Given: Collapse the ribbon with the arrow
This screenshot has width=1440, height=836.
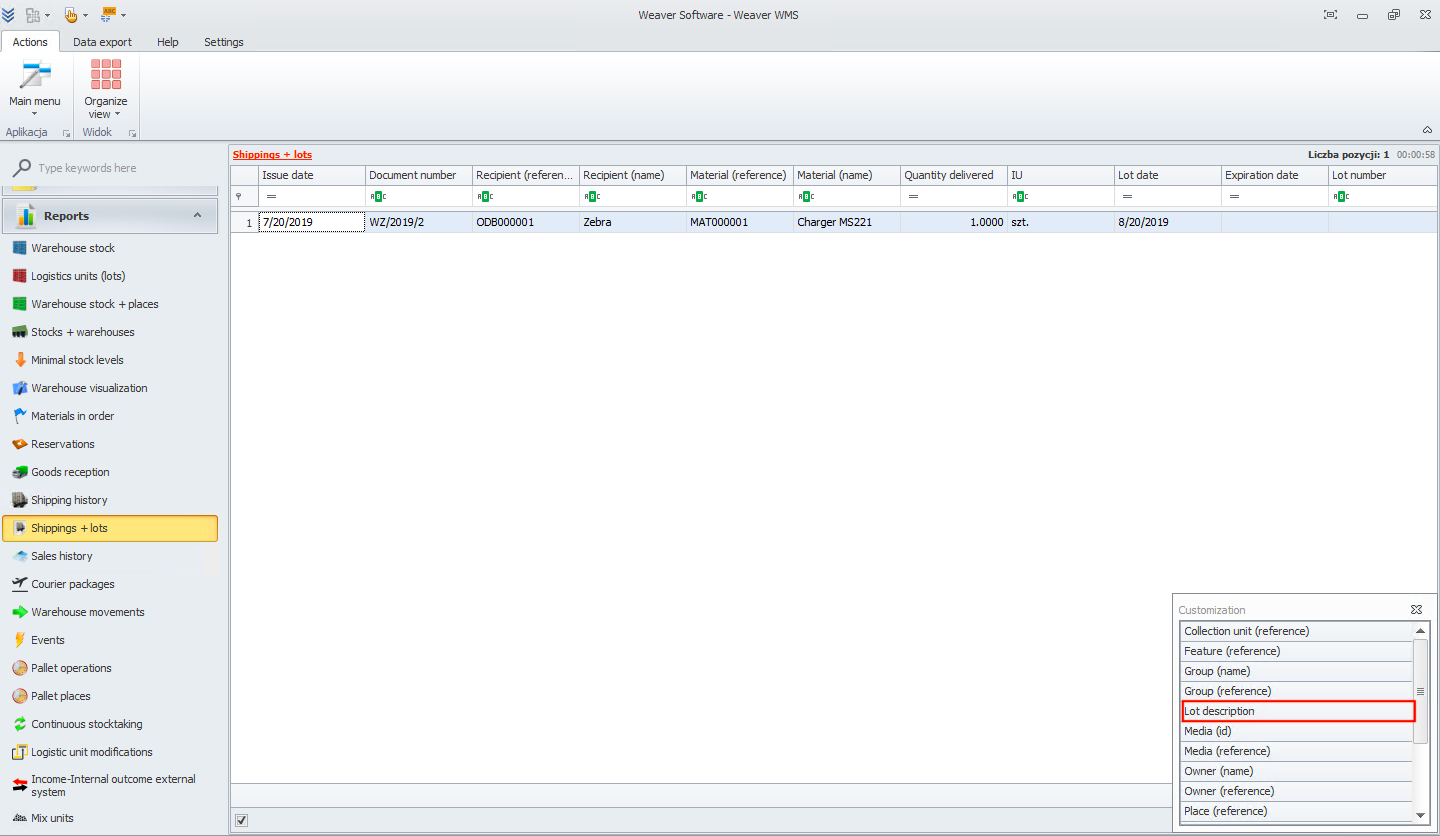Looking at the screenshot, I should (x=1427, y=130).
